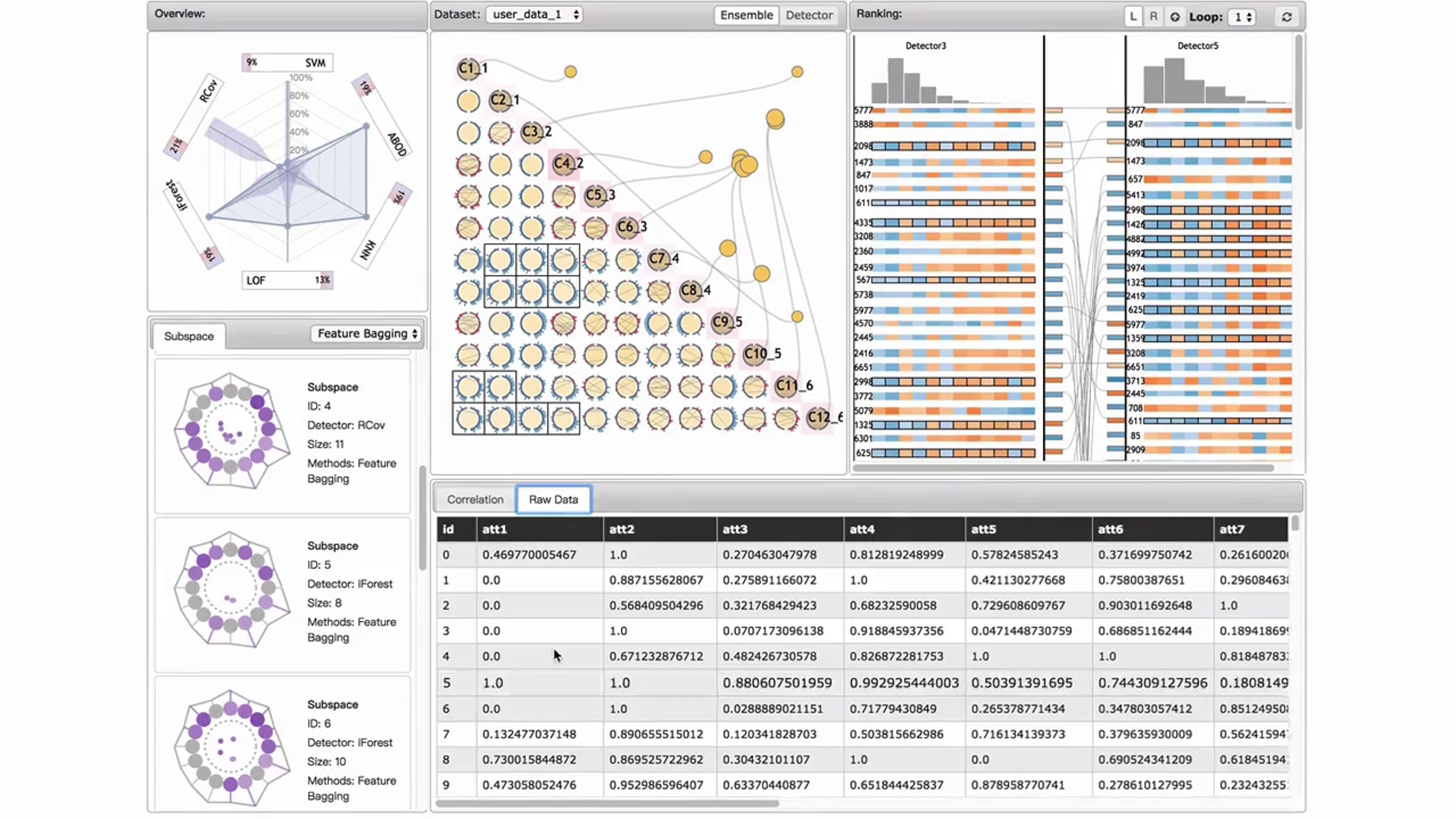
Task: Open the Feature Bagging method dropdown
Action: [366, 334]
